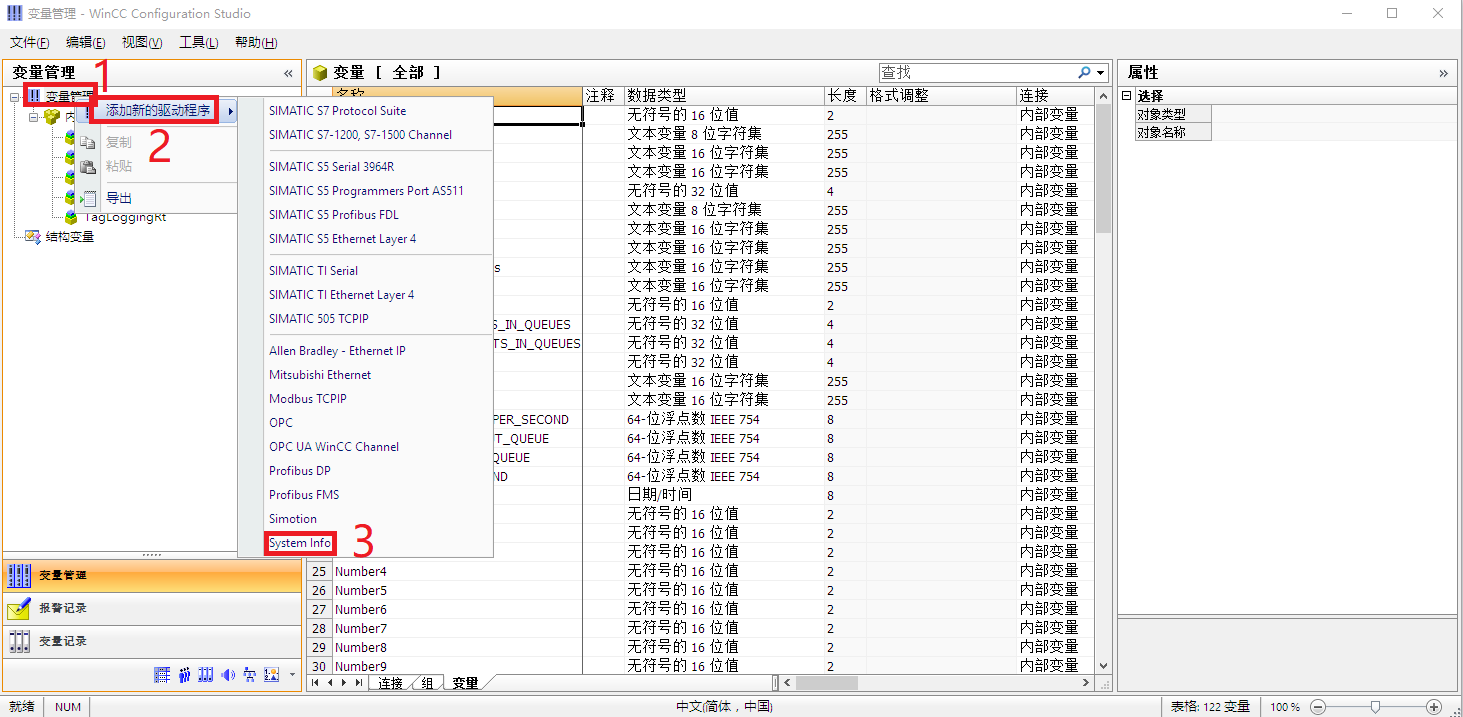1463x717 pixels.
Task: Select the Number9 table cell
Action: [457, 666]
